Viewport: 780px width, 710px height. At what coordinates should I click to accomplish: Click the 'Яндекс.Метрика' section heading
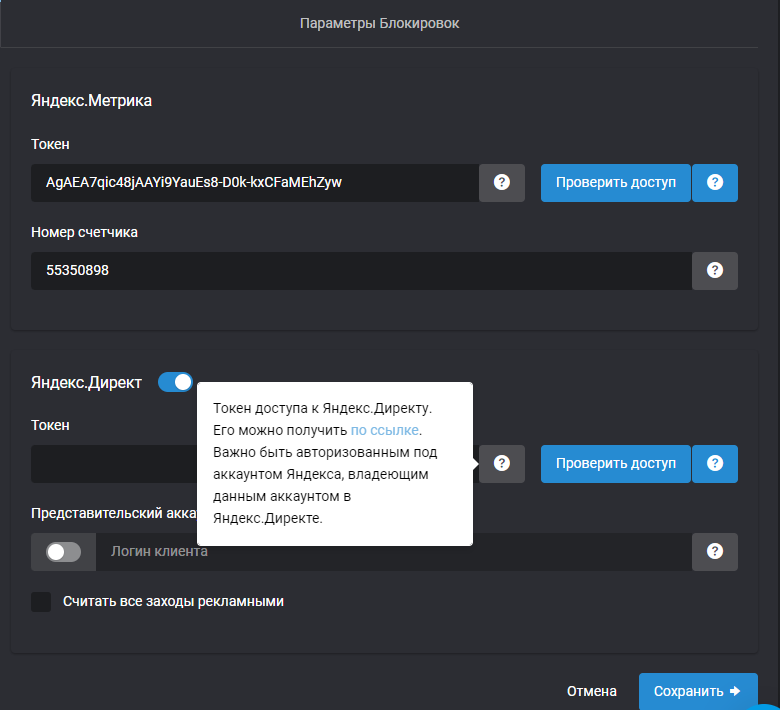coord(92,101)
